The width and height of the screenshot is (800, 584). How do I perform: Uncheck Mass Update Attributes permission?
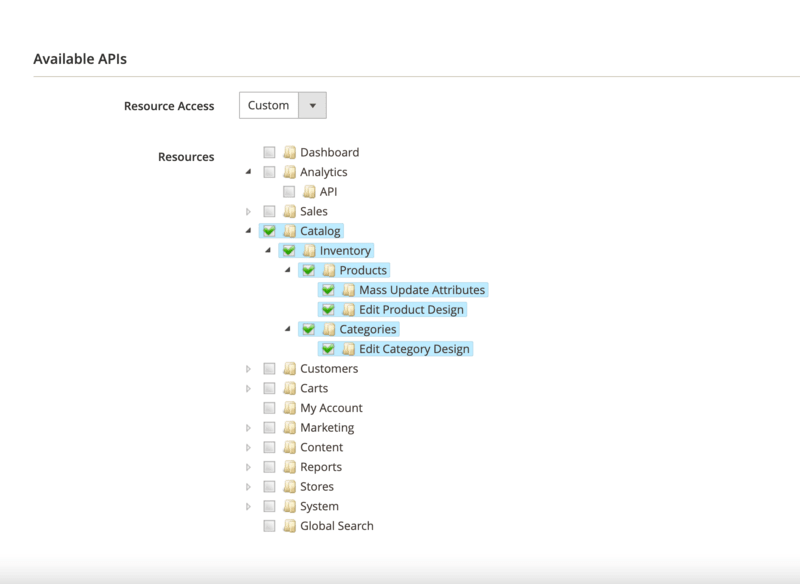(x=329, y=289)
